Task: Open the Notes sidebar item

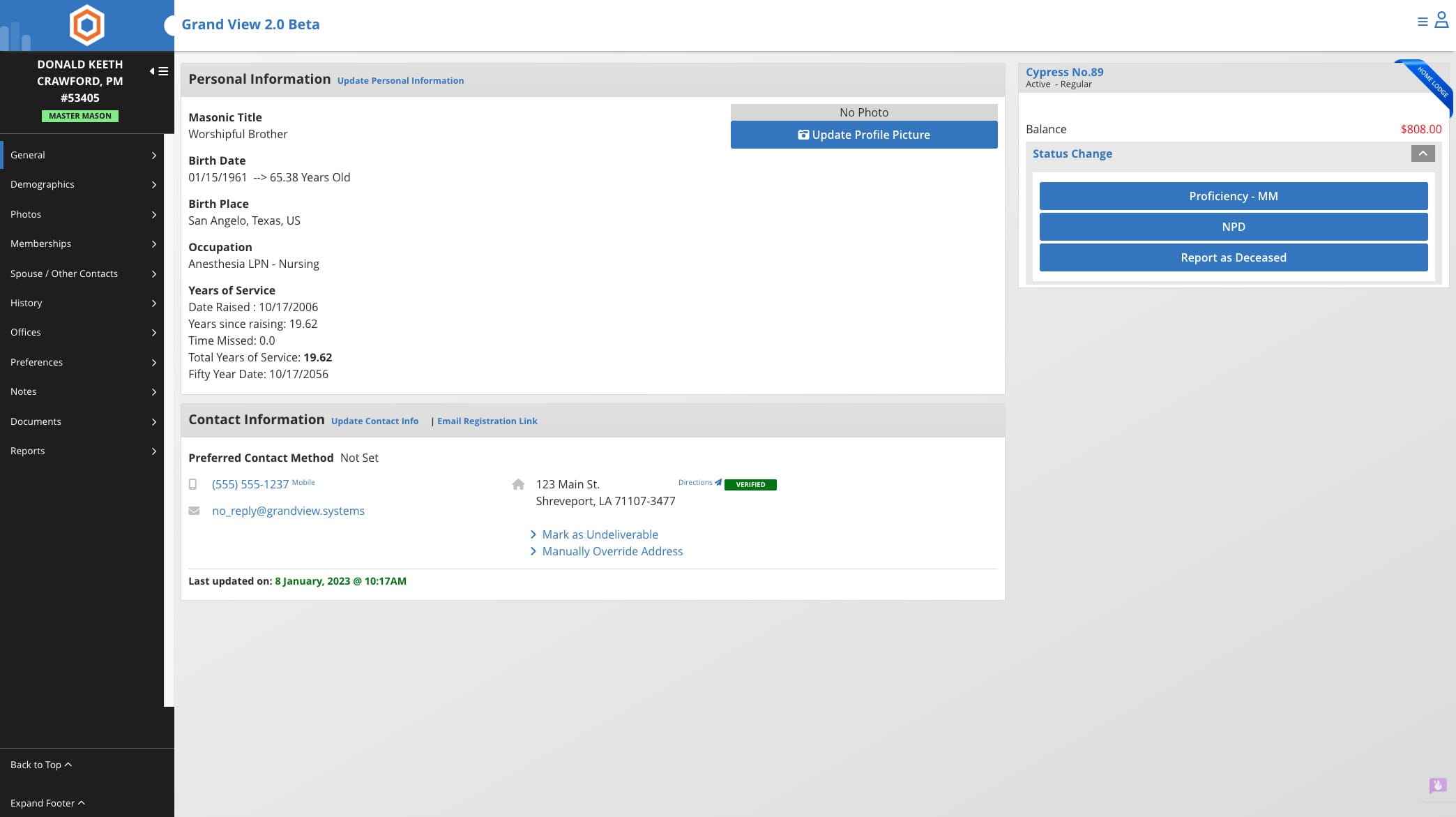Action: [82, 391]
